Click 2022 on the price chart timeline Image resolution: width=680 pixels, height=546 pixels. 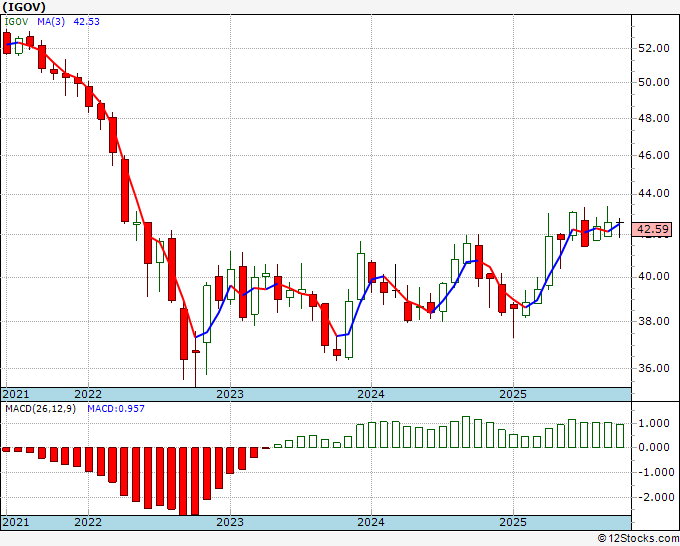(88, 394)
